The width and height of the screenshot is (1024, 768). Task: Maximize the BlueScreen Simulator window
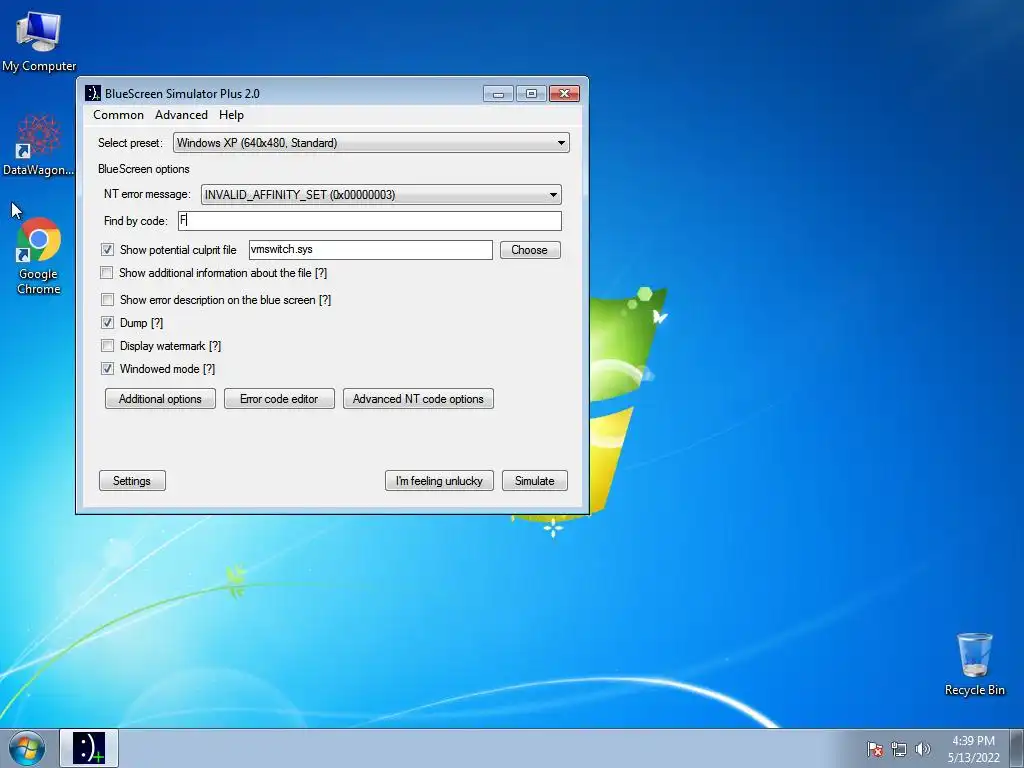tap(531, 94)
